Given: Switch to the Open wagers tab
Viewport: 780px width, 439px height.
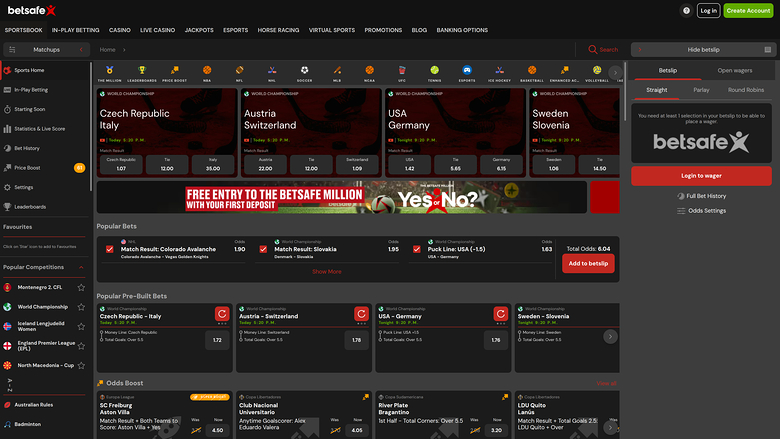Looking at the screenshot, I should click(735, 71).
